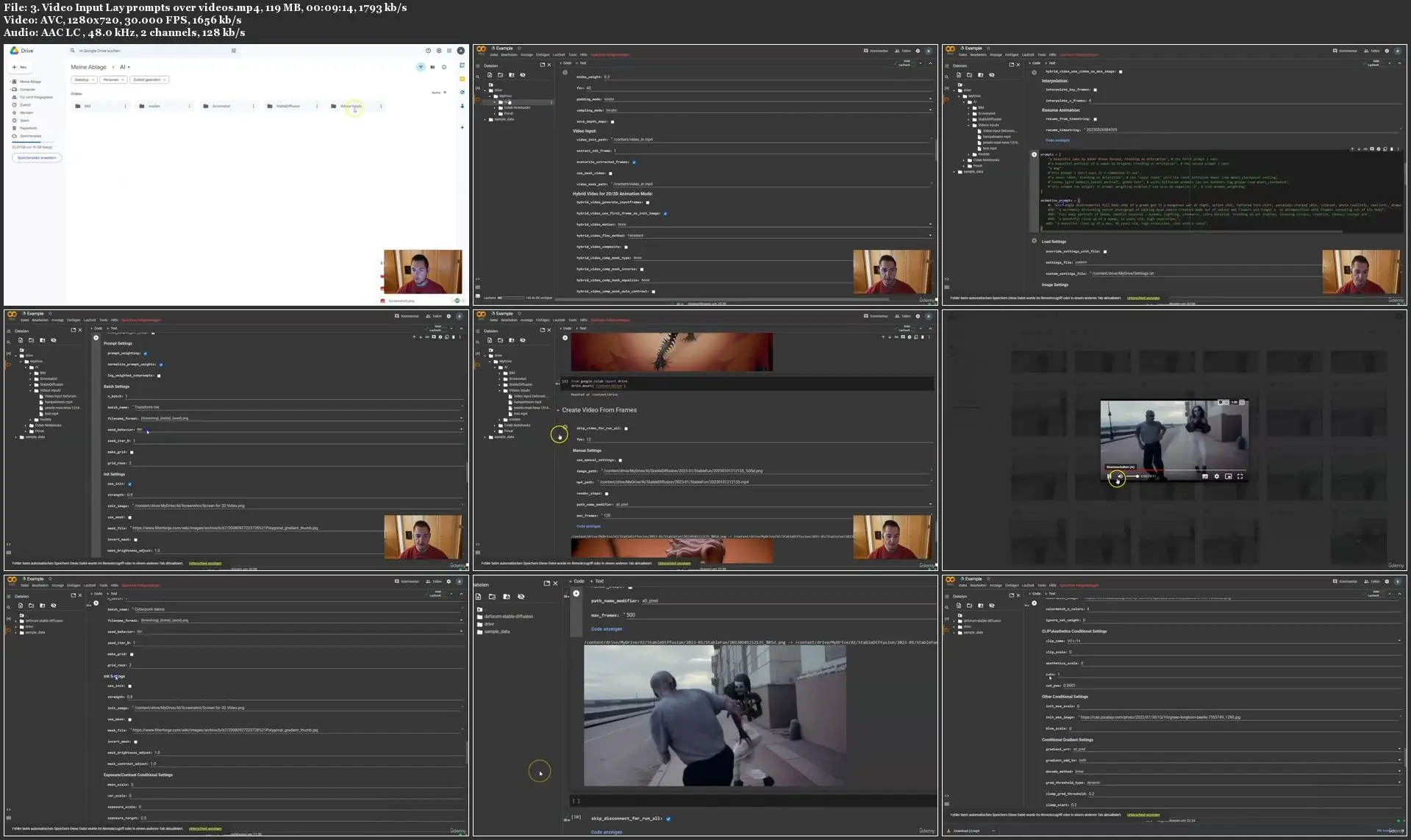Enter fullscreen in the video player

1240,476
